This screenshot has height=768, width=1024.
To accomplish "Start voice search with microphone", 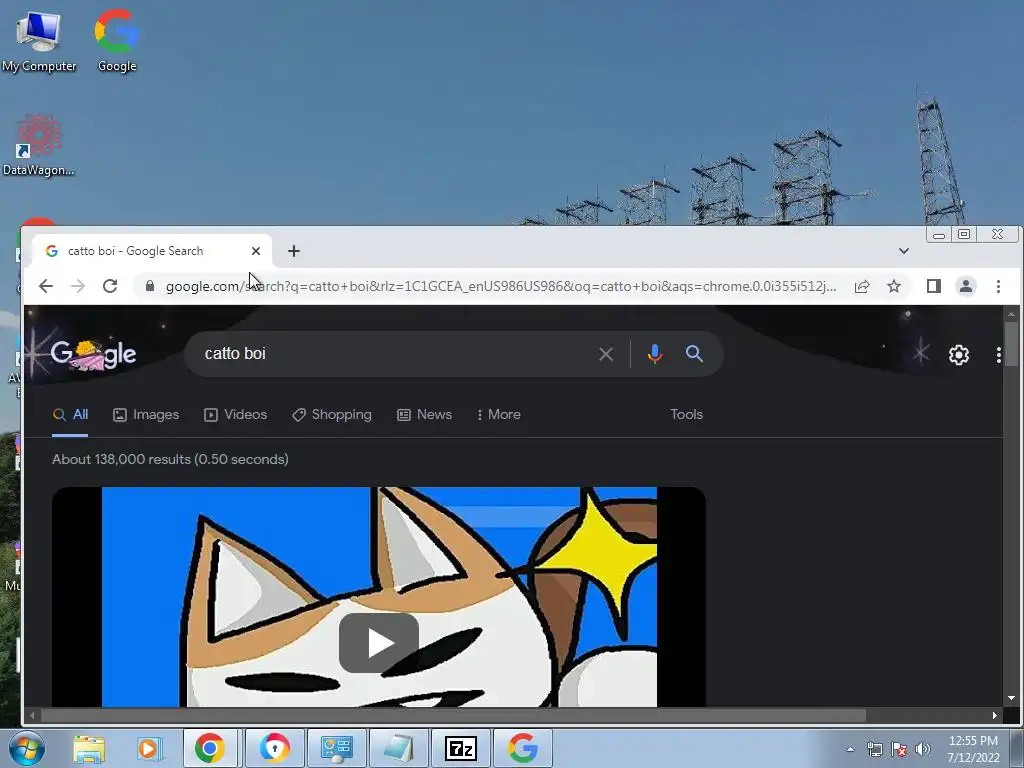I will 654,354.
